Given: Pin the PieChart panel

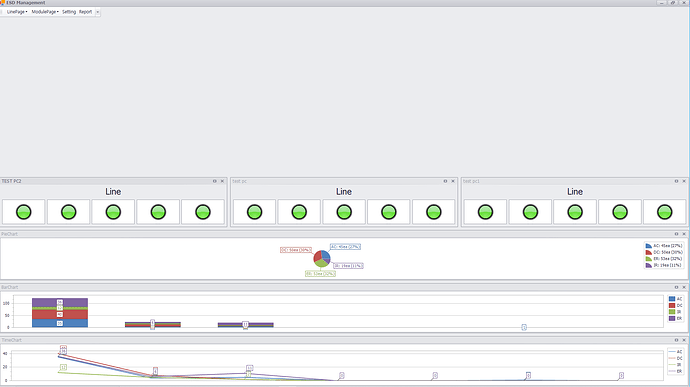Looking at the screenshot, I should 676,234.
